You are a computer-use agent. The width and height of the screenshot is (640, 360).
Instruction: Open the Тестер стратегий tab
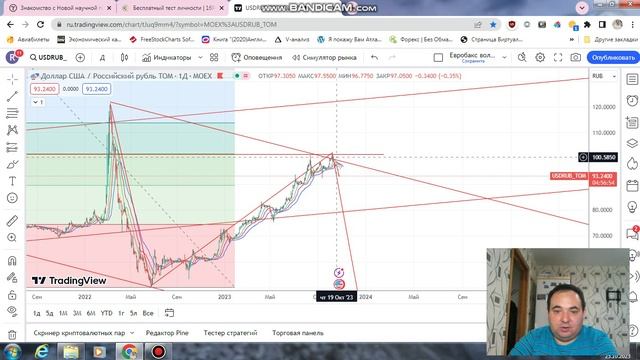(x=230, y=333)
